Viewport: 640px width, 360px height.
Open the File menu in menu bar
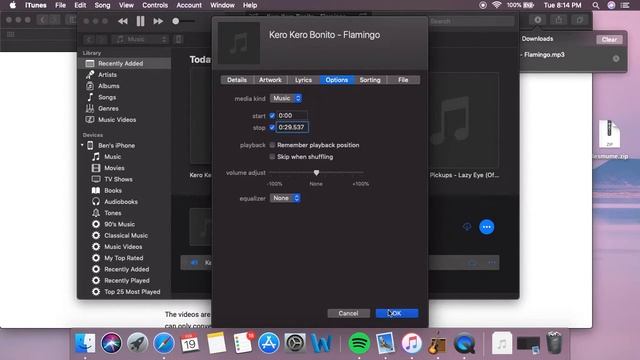point(60,5)
